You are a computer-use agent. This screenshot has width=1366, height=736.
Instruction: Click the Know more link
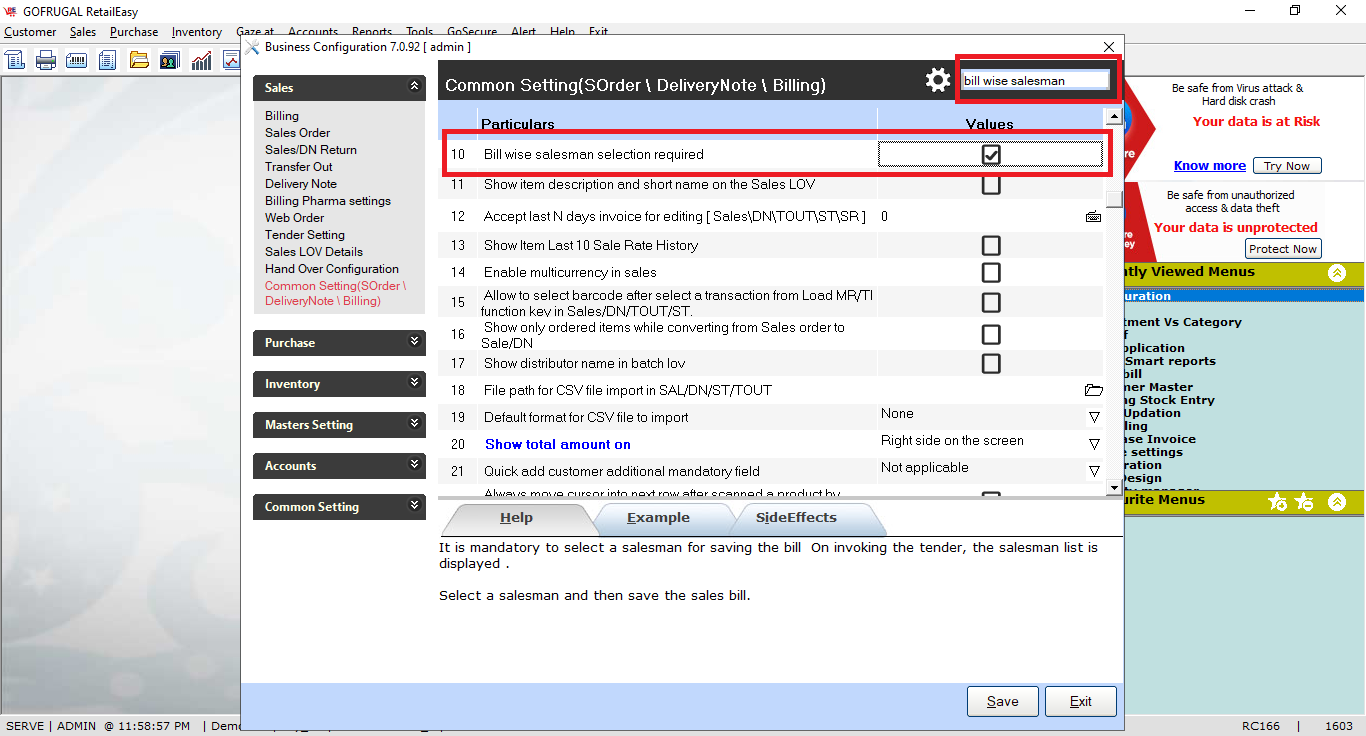[1210, 166]
